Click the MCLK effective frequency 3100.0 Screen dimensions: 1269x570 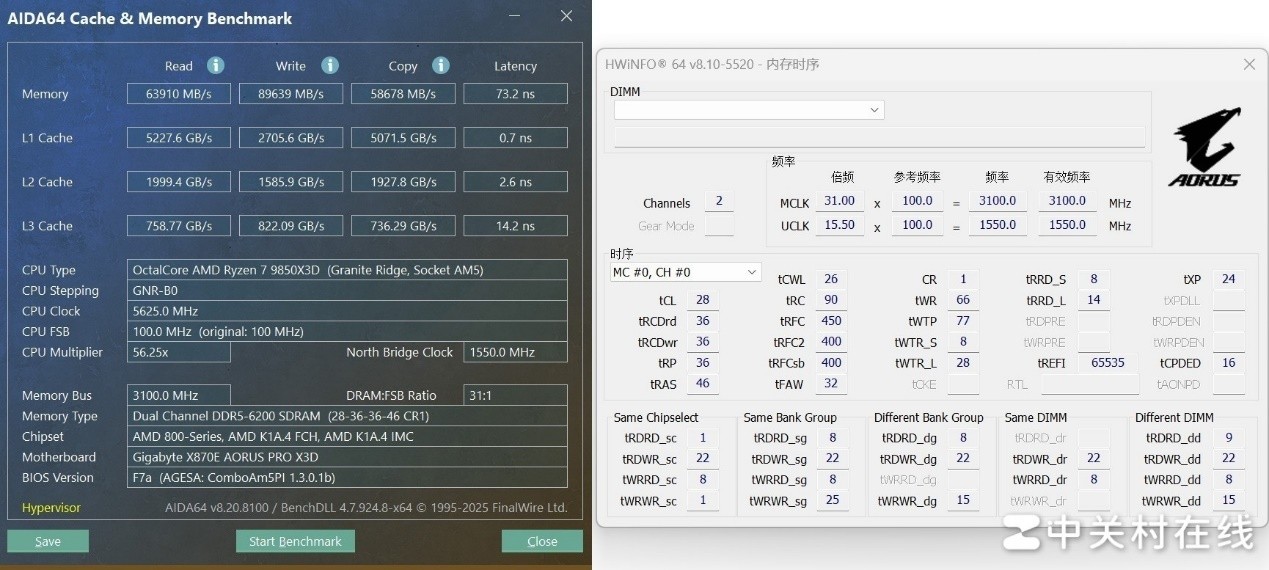tap(1068, 201)
